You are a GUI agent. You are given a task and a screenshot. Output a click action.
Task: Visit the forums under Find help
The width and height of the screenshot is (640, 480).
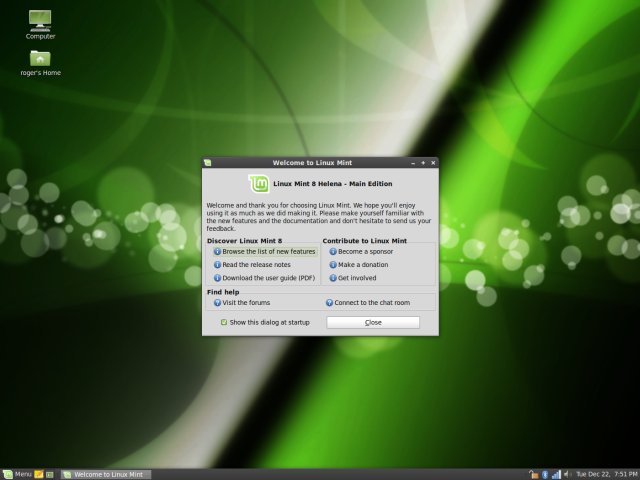coord(246,302)
